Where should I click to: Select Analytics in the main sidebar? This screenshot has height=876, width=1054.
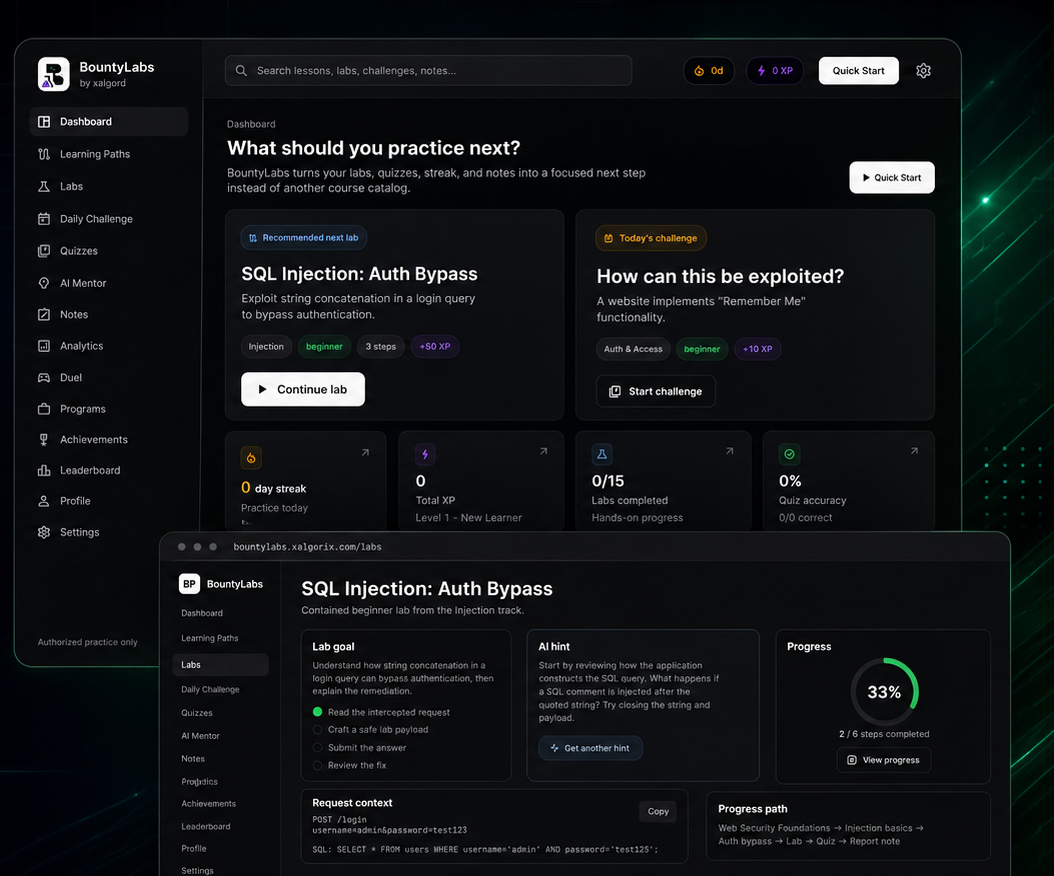coord(109,346)
